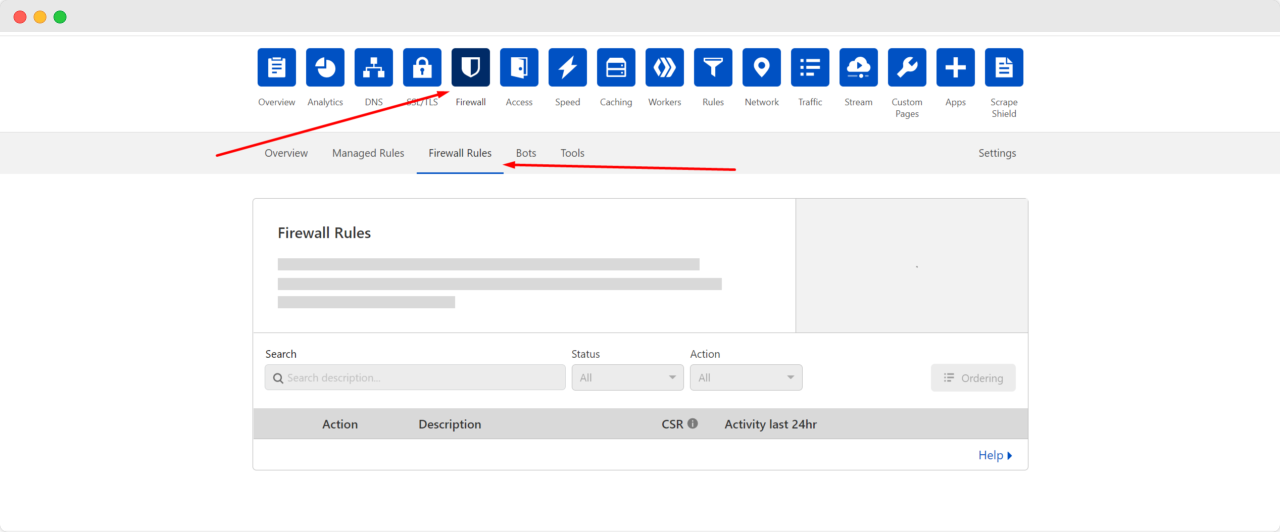Open the Apps plus icon

(x=956, y=67)
